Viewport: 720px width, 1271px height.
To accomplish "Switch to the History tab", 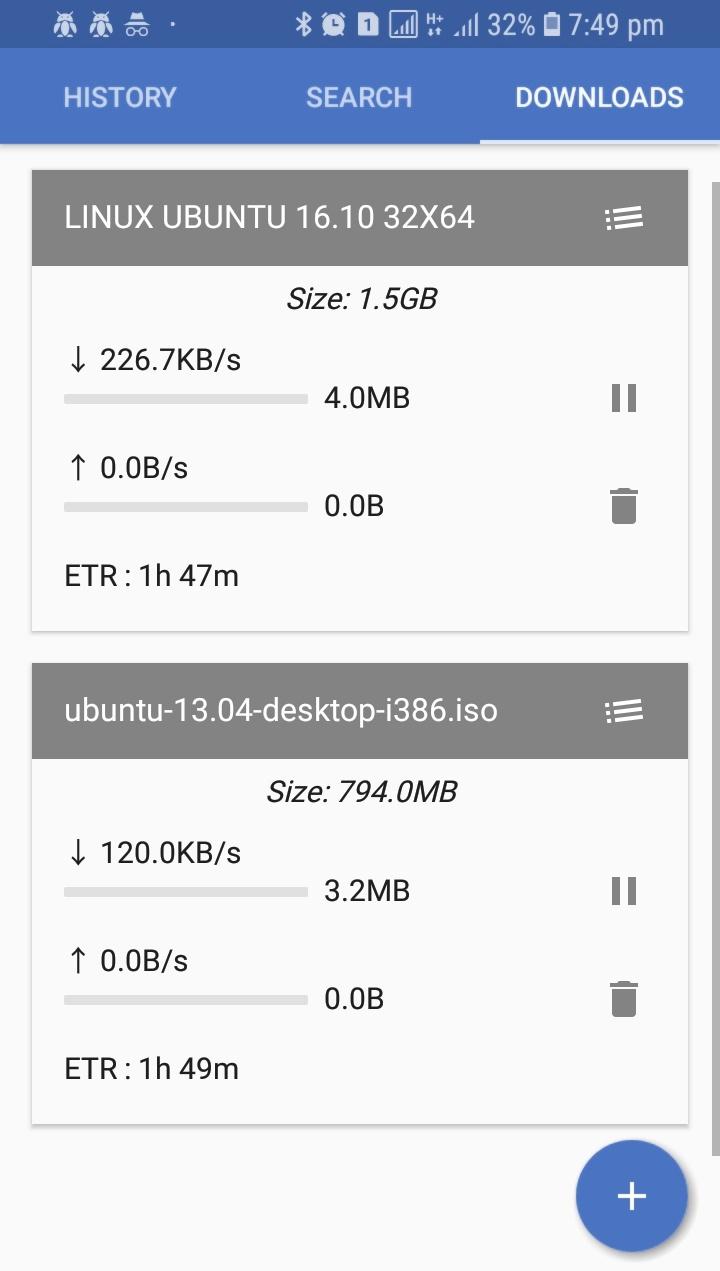I will (x=120, y=97).
